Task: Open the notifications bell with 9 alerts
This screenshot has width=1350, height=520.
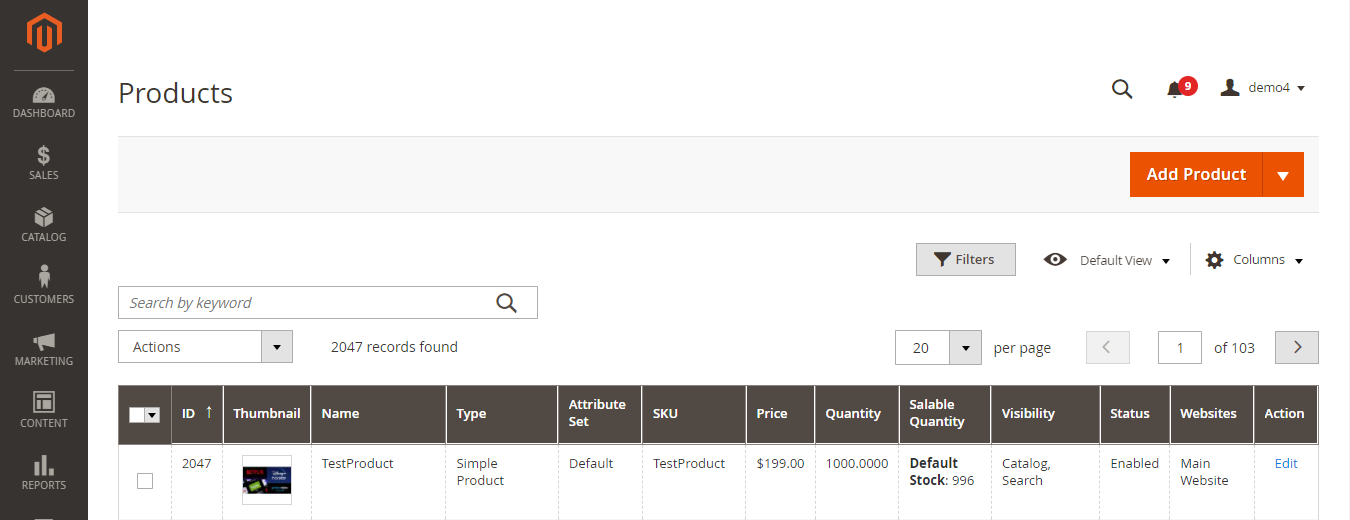Action: [x=1180, y=88]
